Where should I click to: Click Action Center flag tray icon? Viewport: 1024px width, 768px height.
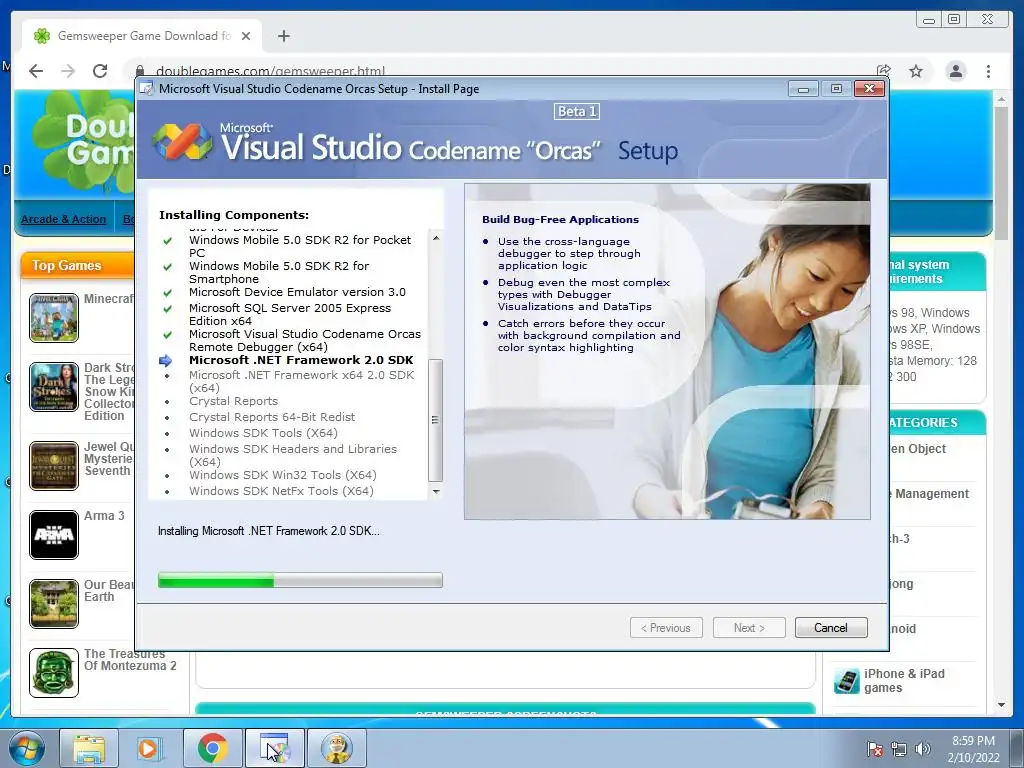[874, 749]
